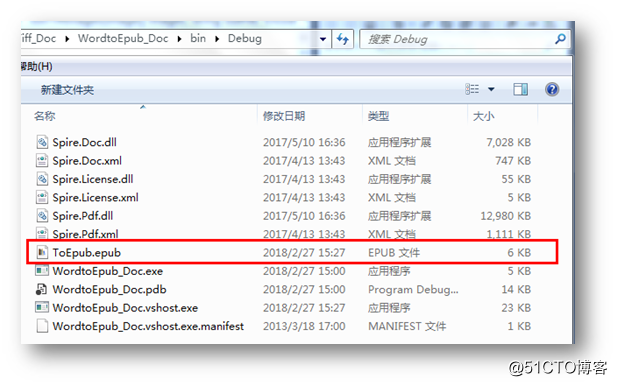Screen dimensions: 617x386
Task: Select the Spire.License.xml file name
Action: [x=95, y=197]
